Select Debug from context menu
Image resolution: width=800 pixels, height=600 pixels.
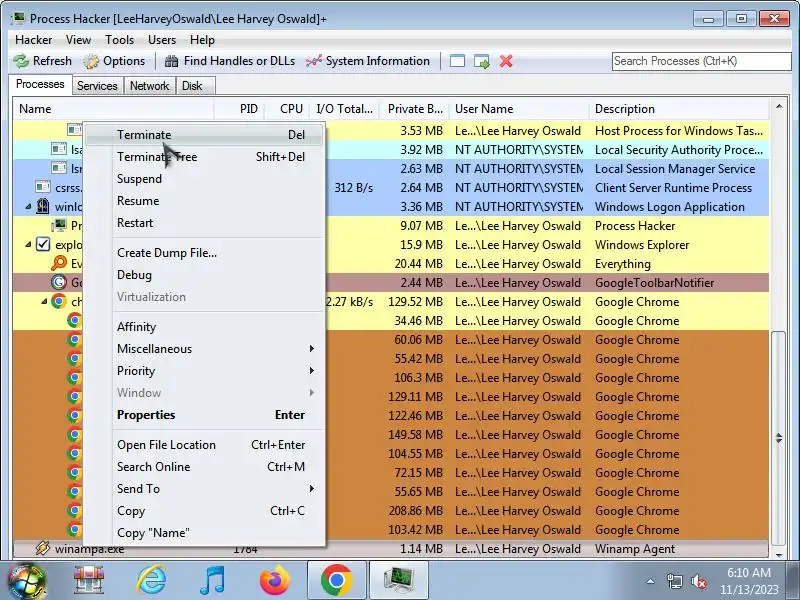pos(204,274)
